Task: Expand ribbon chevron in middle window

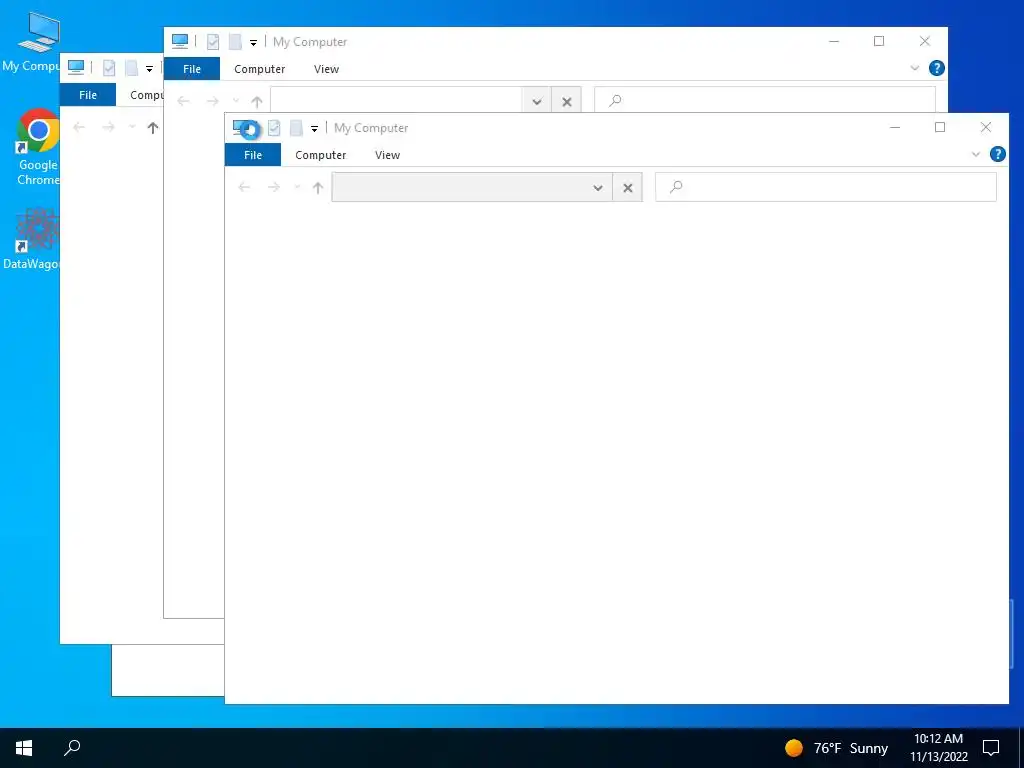Action: pos(914,69)
